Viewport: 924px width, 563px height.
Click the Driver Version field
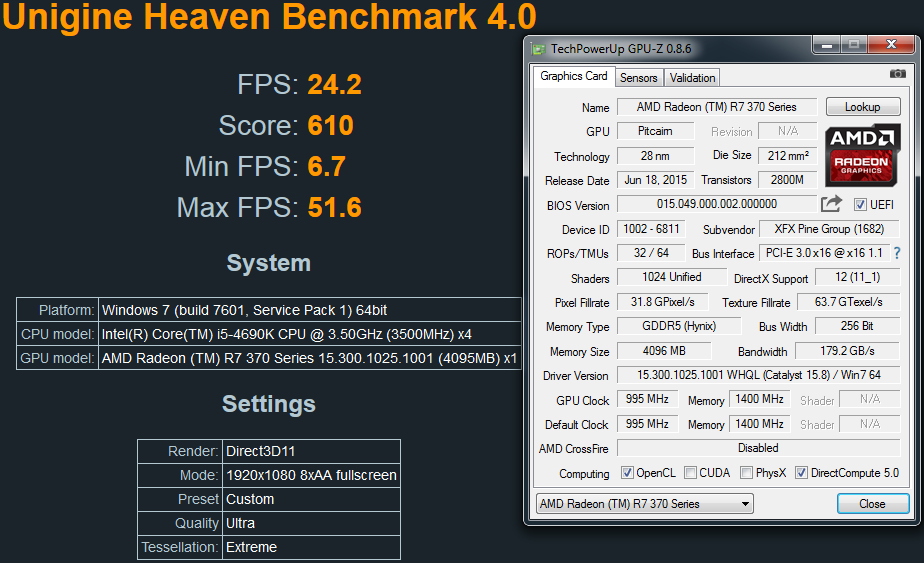(758, 375)
